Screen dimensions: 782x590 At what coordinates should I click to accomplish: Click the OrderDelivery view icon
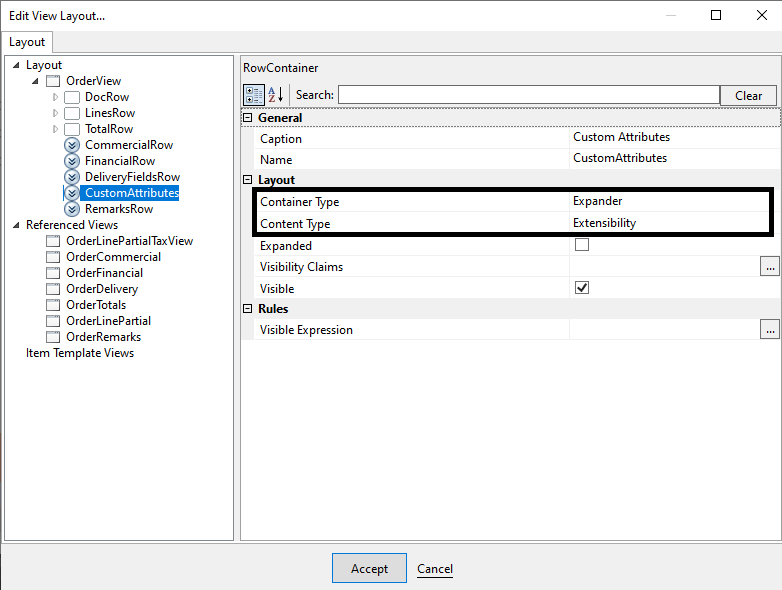[x=53, y=289]
